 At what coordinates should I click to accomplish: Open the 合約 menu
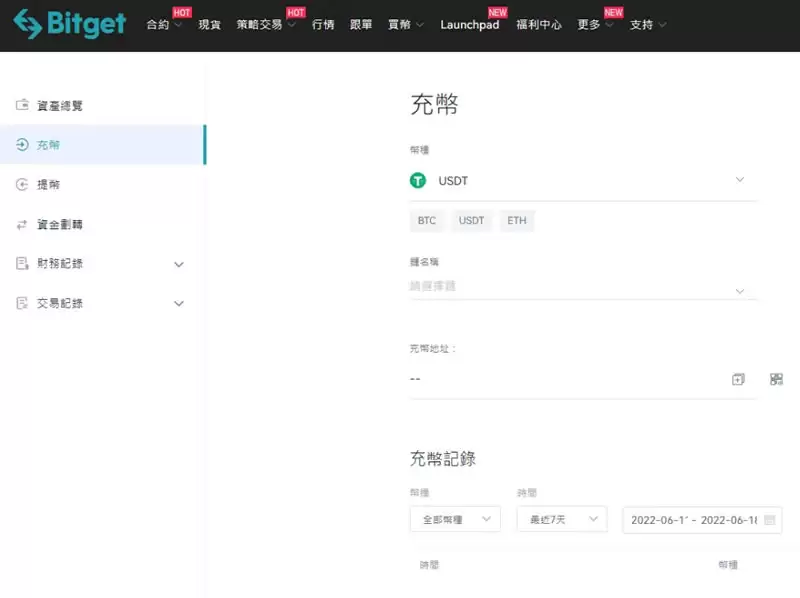click(x=159, y=25)
